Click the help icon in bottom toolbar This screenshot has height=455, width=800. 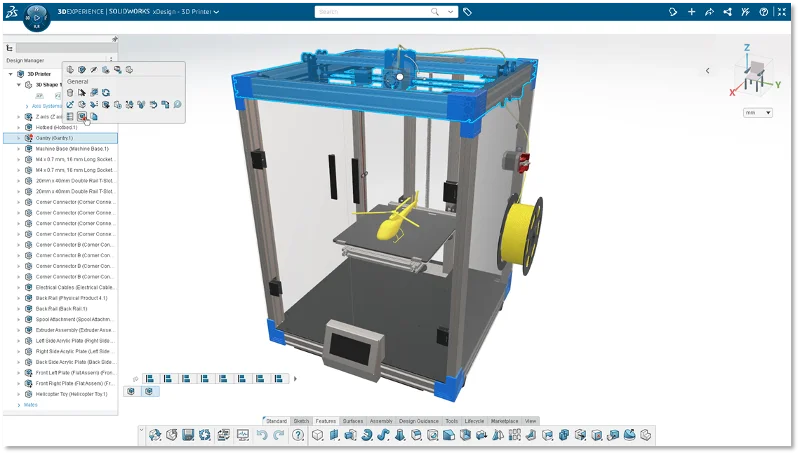[x=297, y=435]
